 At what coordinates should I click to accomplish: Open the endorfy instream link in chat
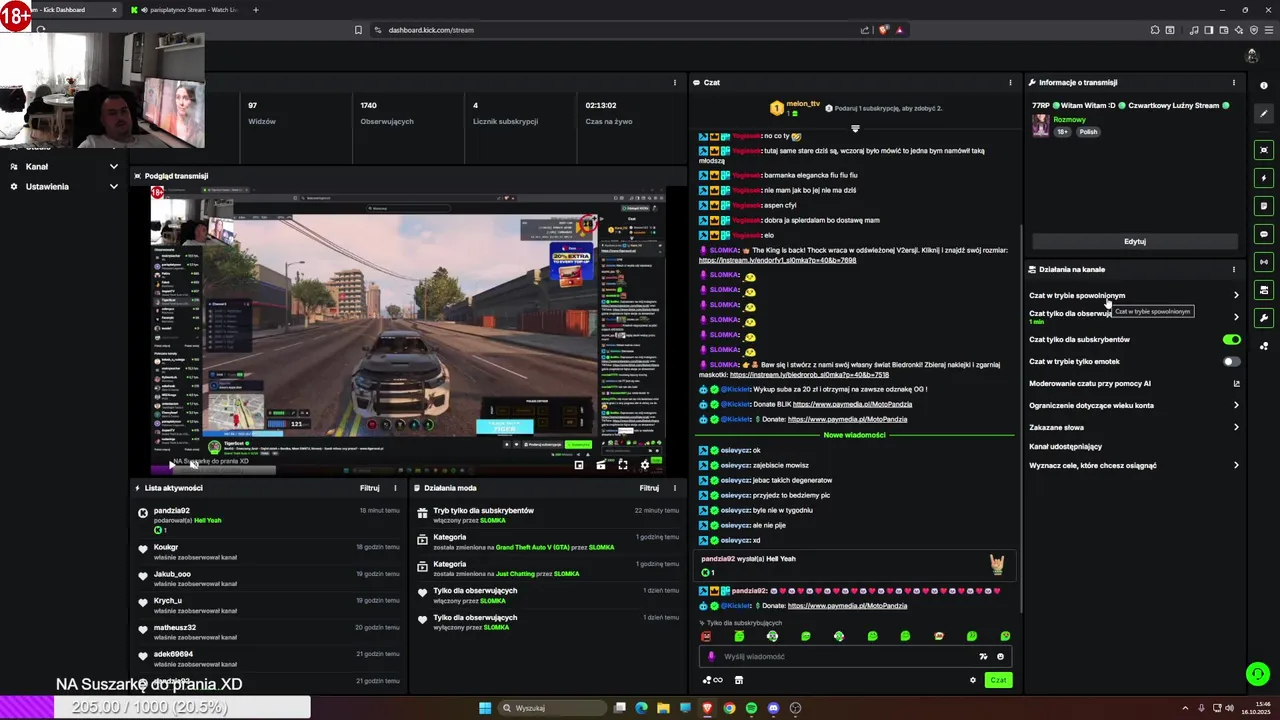777,260
